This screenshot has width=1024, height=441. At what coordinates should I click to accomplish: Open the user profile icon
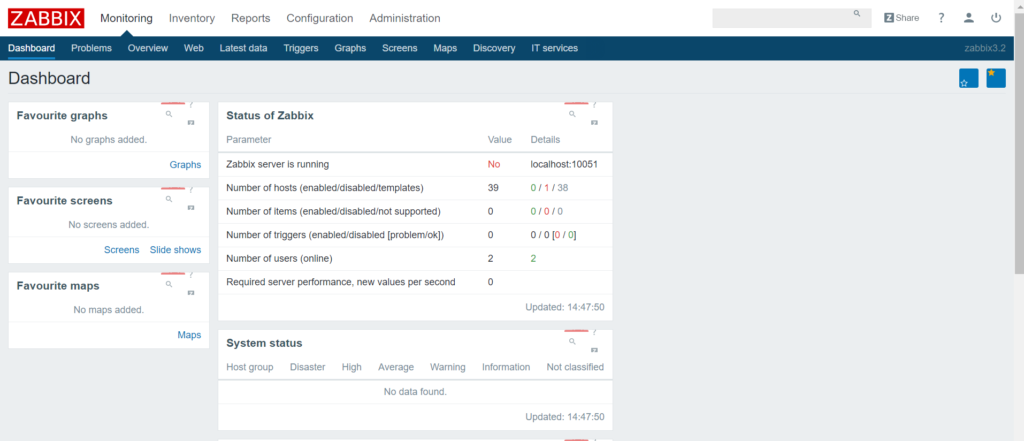coord(968,18)
